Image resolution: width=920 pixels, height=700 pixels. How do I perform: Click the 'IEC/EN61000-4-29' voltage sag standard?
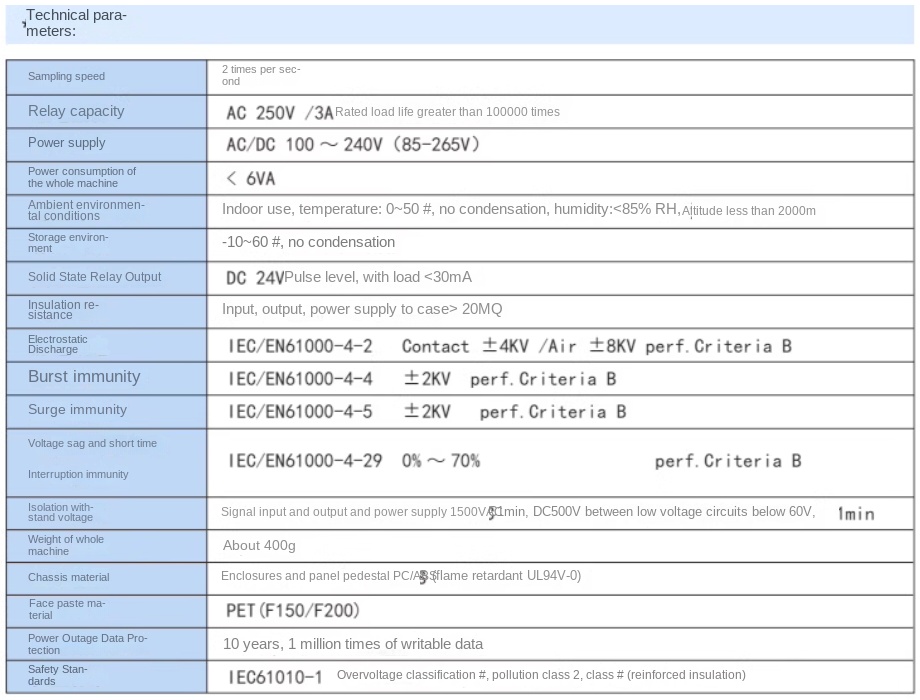305,461
